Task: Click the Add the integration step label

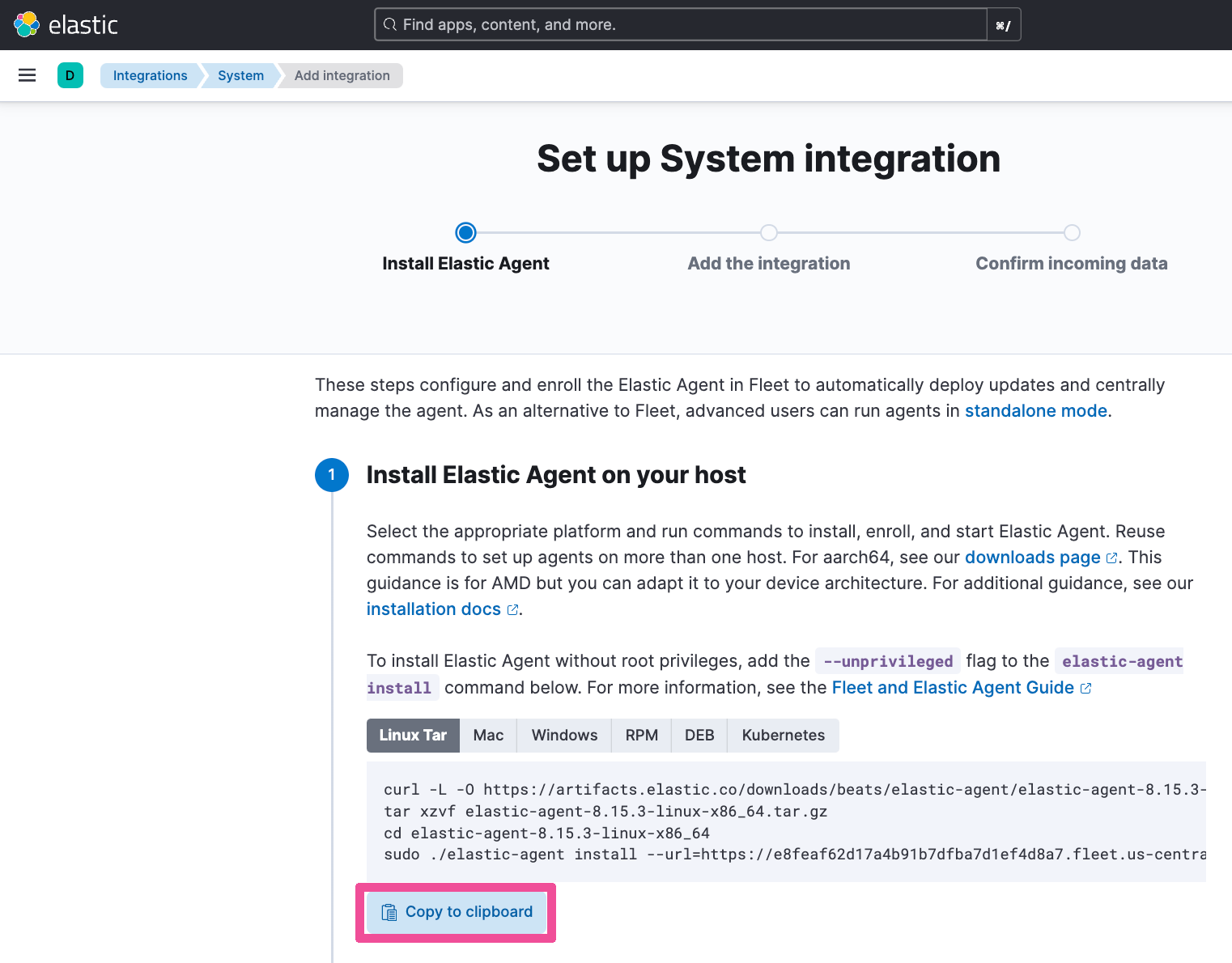Action: pos(769,264)
